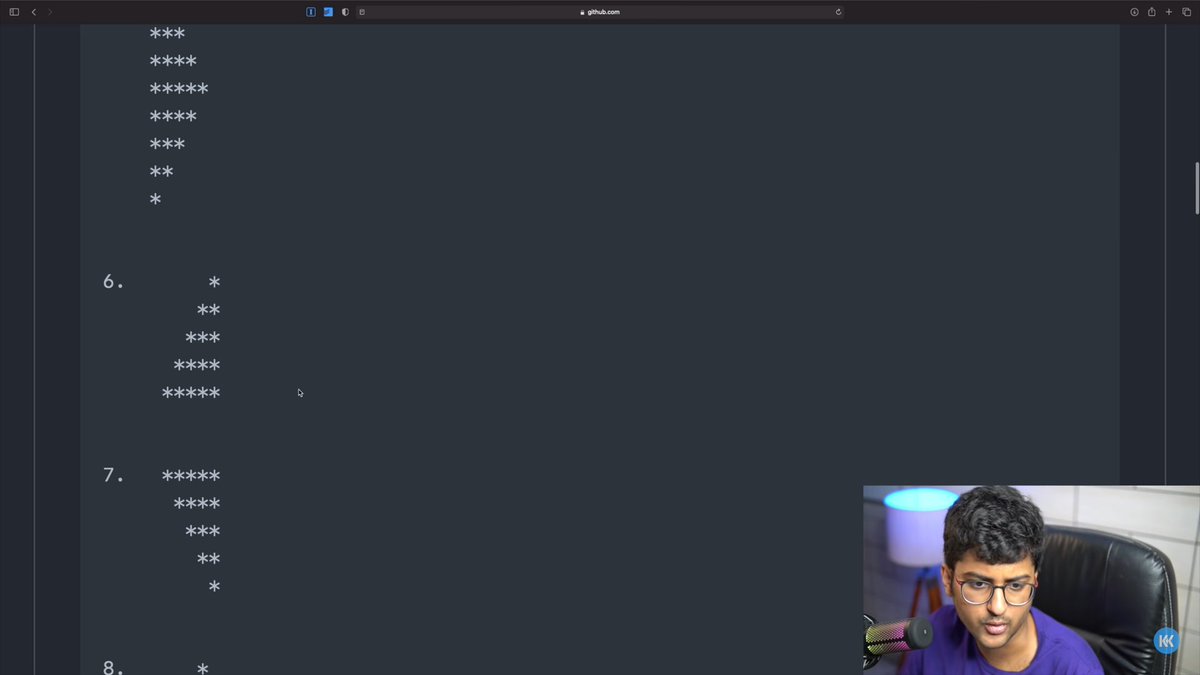Image resolution: width=1200 pixels, height=675 pixels.
Task: Click the blue extension icon in toolbar
Action: [x=328, y=12]
